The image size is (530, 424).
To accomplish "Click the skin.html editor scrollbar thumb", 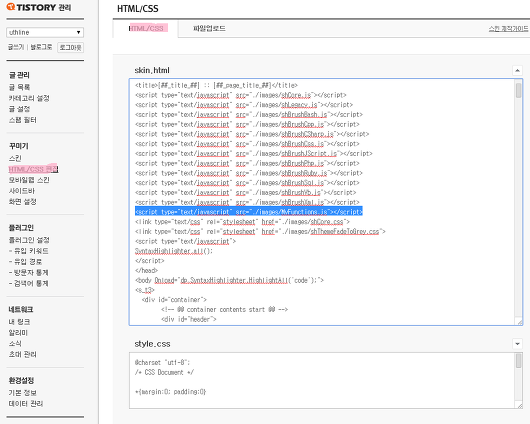I will (519, 90).
